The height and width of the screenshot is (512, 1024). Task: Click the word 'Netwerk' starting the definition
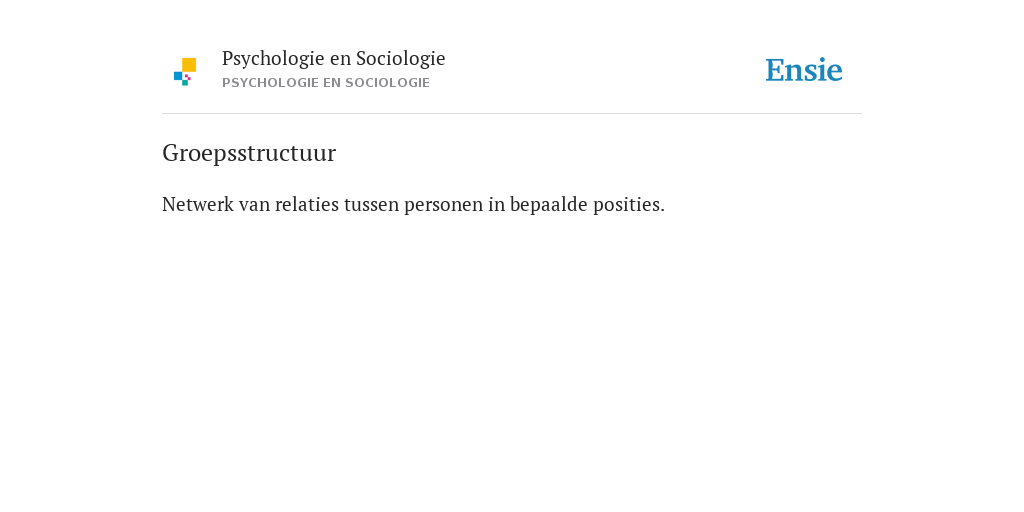198,205
